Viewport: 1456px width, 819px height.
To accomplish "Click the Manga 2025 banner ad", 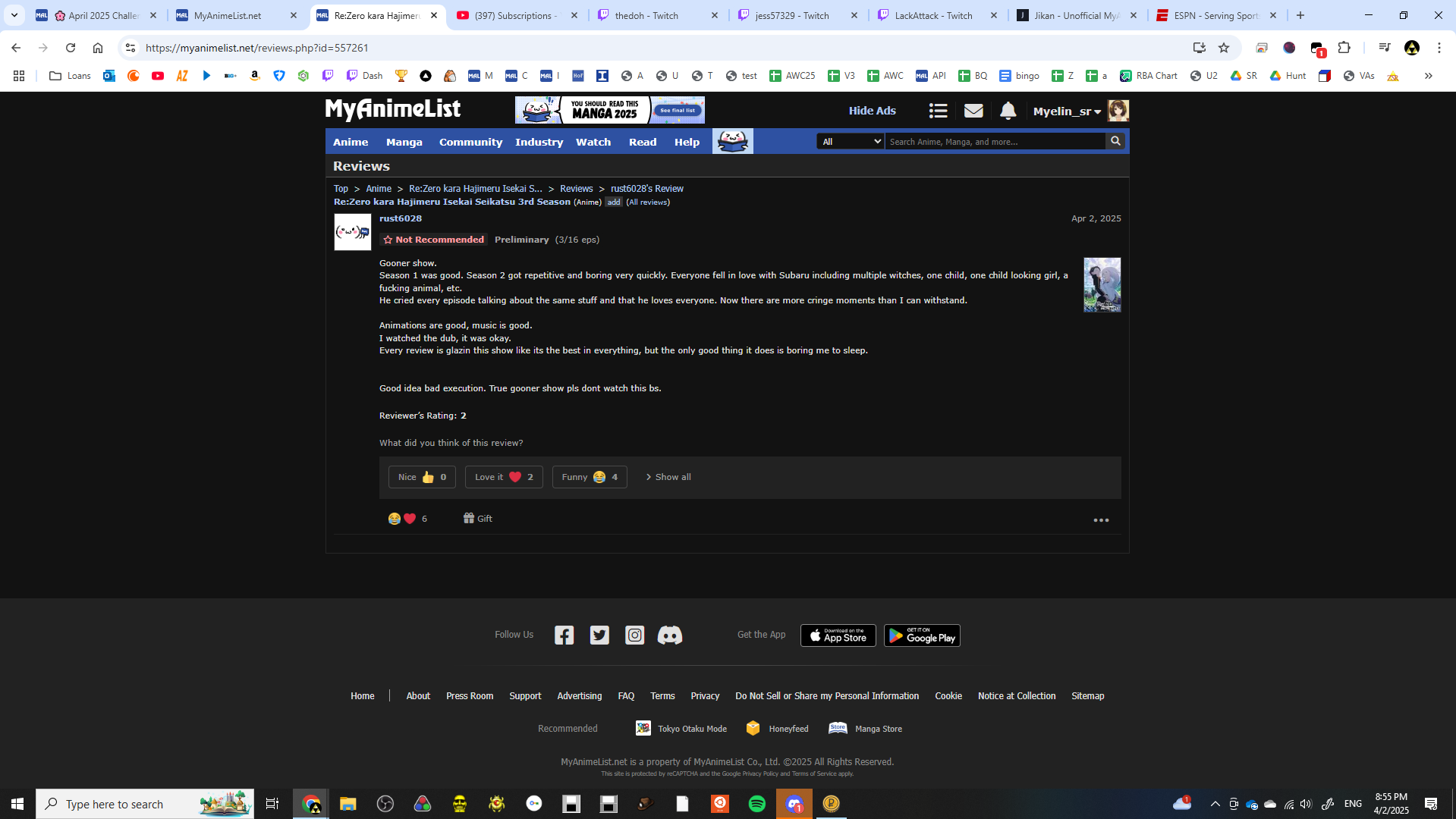I will tap(610, 110).
